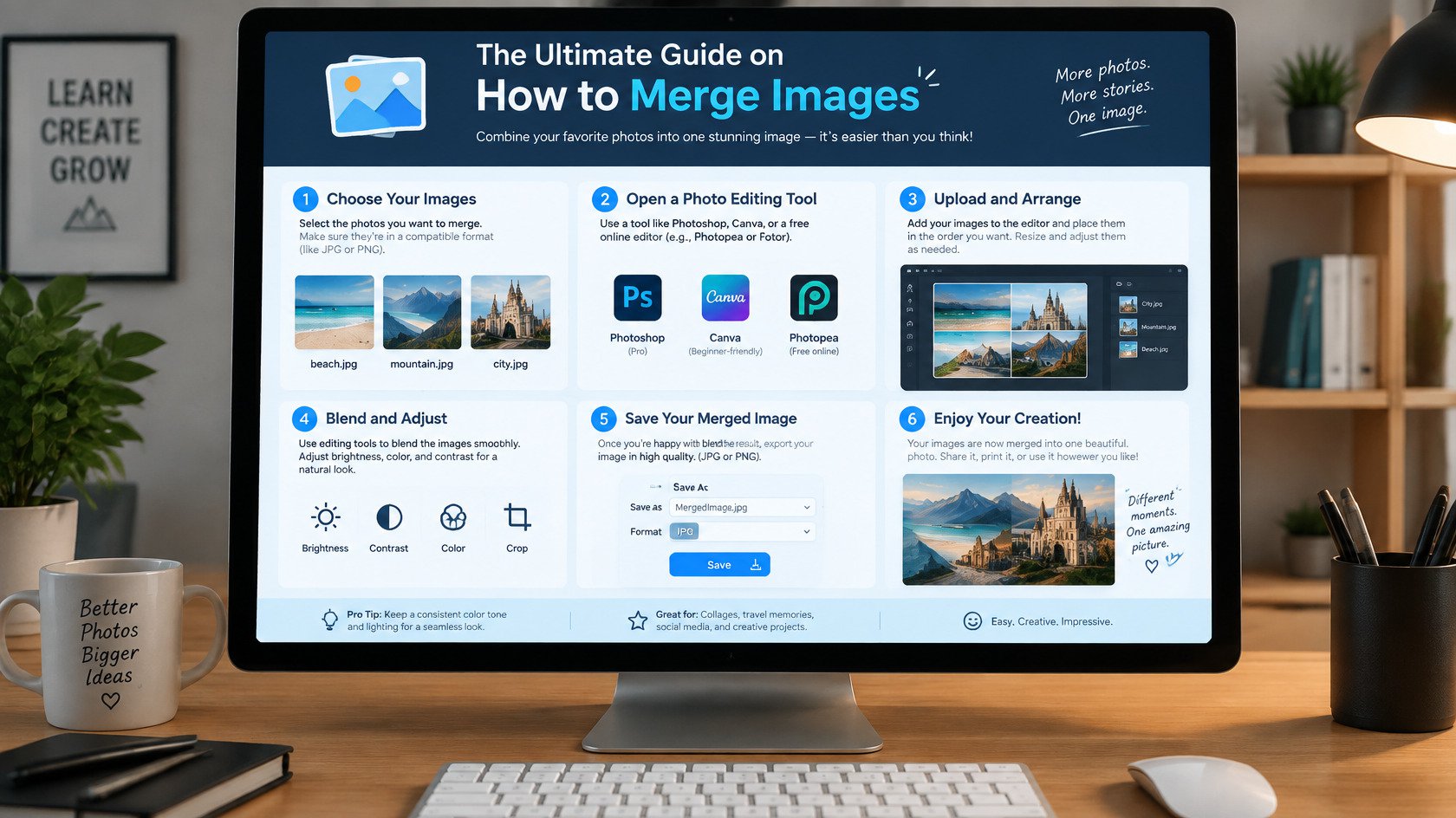The width and height of the screenshot is (1456, 818).
Task: Click the '(Free online)' caption under Photopea
Action: tap(814, 352)
